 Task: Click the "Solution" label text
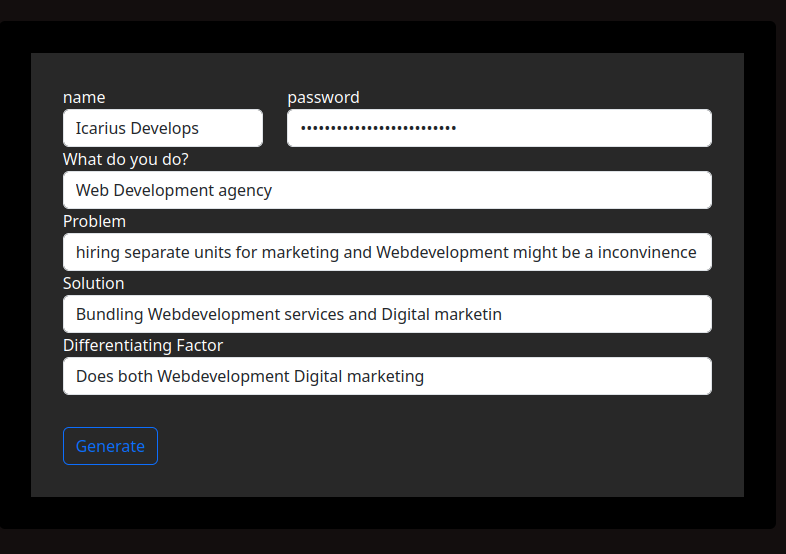94,283
